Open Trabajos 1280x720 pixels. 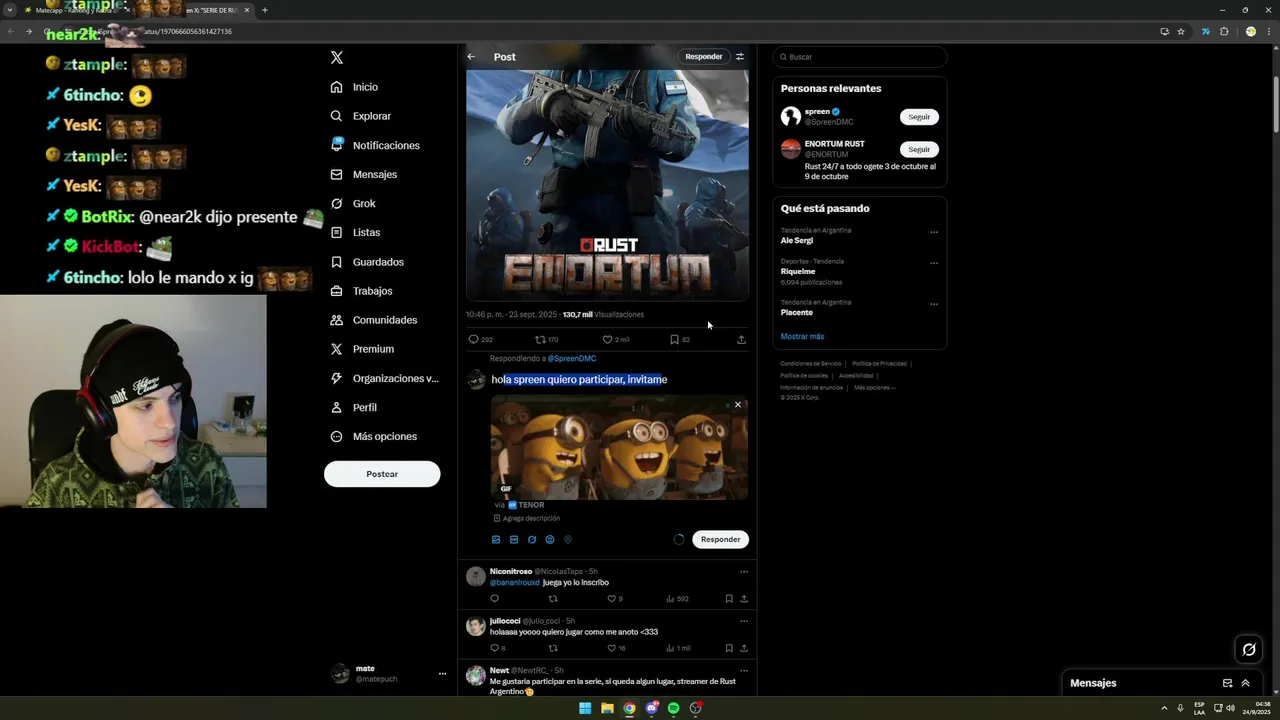pyautogui.click(x=361, y=291)
